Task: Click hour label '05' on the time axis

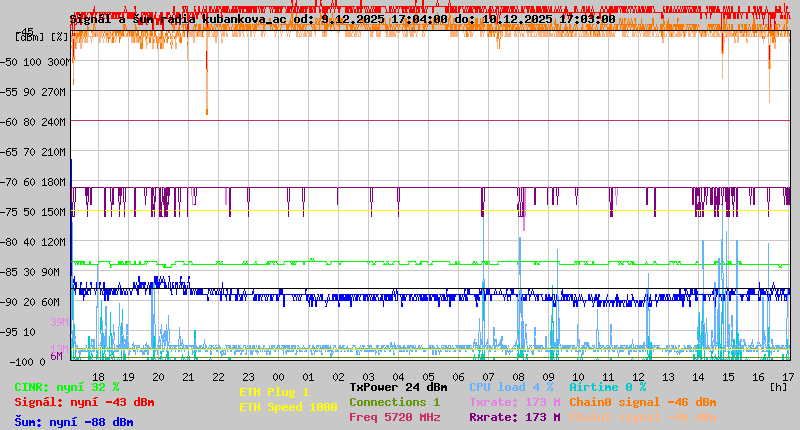Action: pyautogui.click(x=429, y=377)
